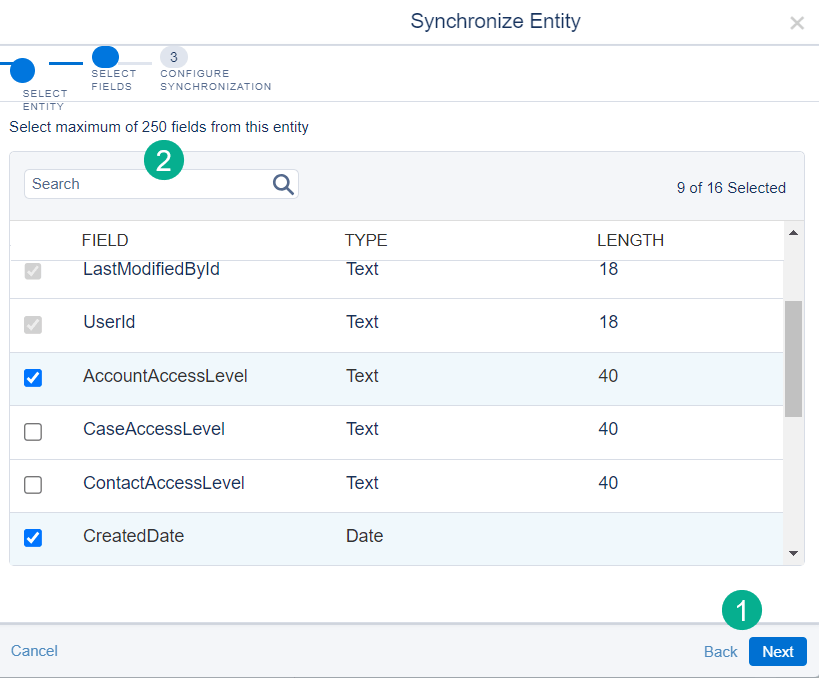Close the Synchronize Entity dialog
This screenshot has height=678, width=819.
pos(796,23)
